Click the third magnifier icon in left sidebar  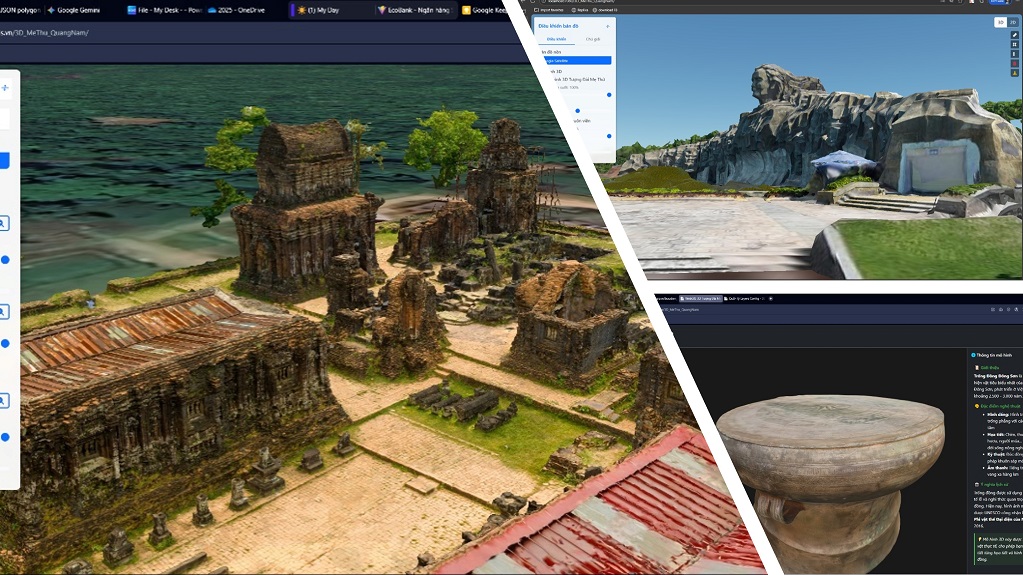tap(3, 400)
